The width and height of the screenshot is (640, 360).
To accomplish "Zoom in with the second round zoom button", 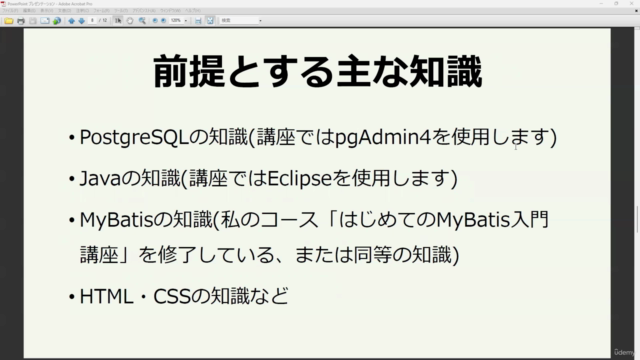I will pyautogui.click(x=163, y=20).
